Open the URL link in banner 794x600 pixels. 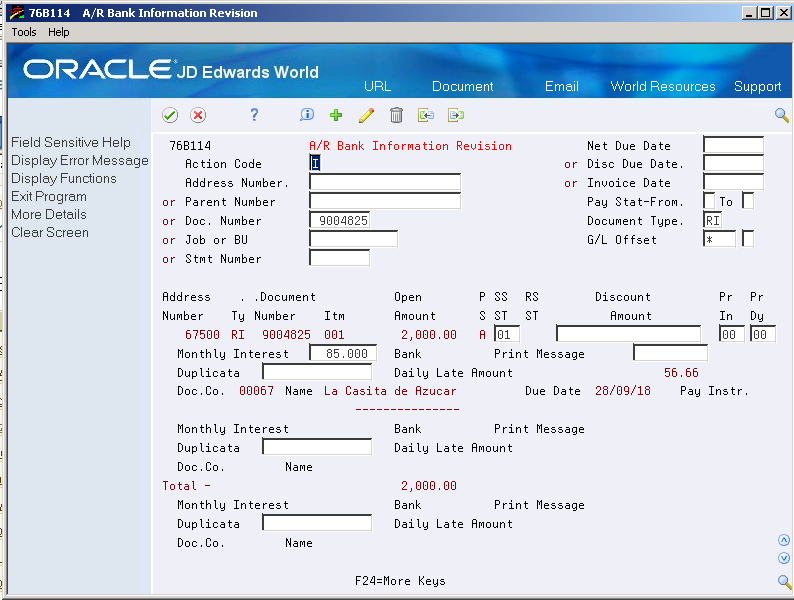(377, 86)
